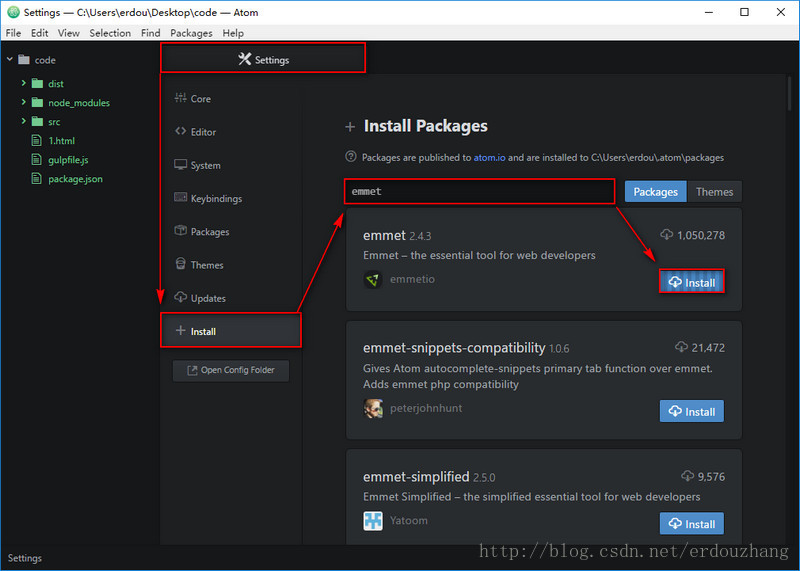Click the Open Config Folder button
This screenshot has width=800, height=571.
(x=231, y=370)
